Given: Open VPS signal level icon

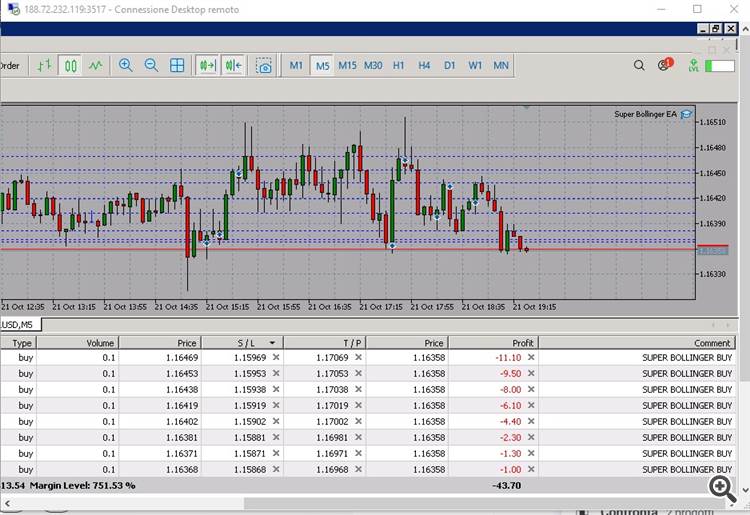Looking at the screenshot, I should tap(693, 65).
